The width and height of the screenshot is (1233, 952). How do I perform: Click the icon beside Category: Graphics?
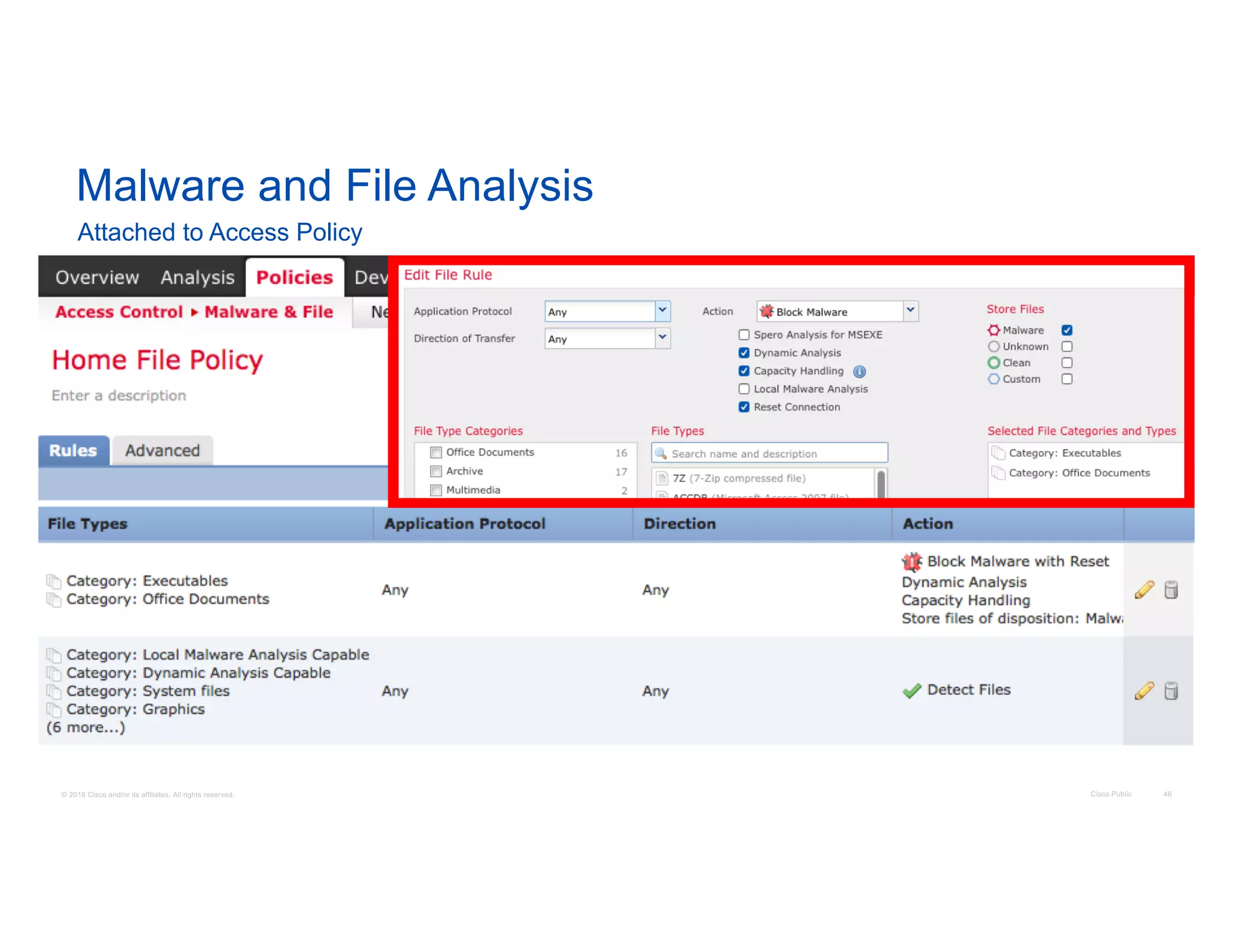(x=54, y=709)
